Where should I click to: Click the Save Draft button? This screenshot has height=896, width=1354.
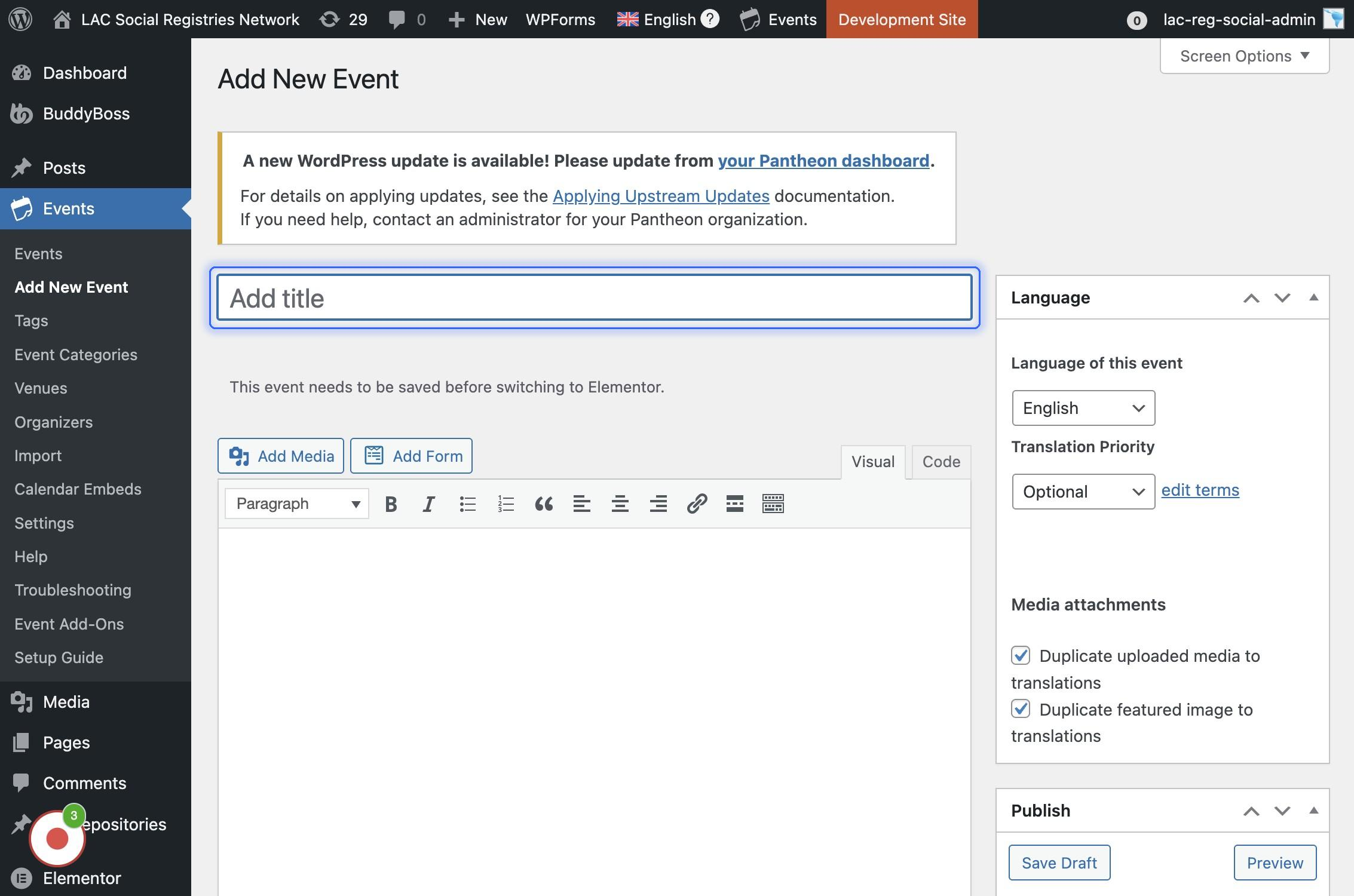1059,863
